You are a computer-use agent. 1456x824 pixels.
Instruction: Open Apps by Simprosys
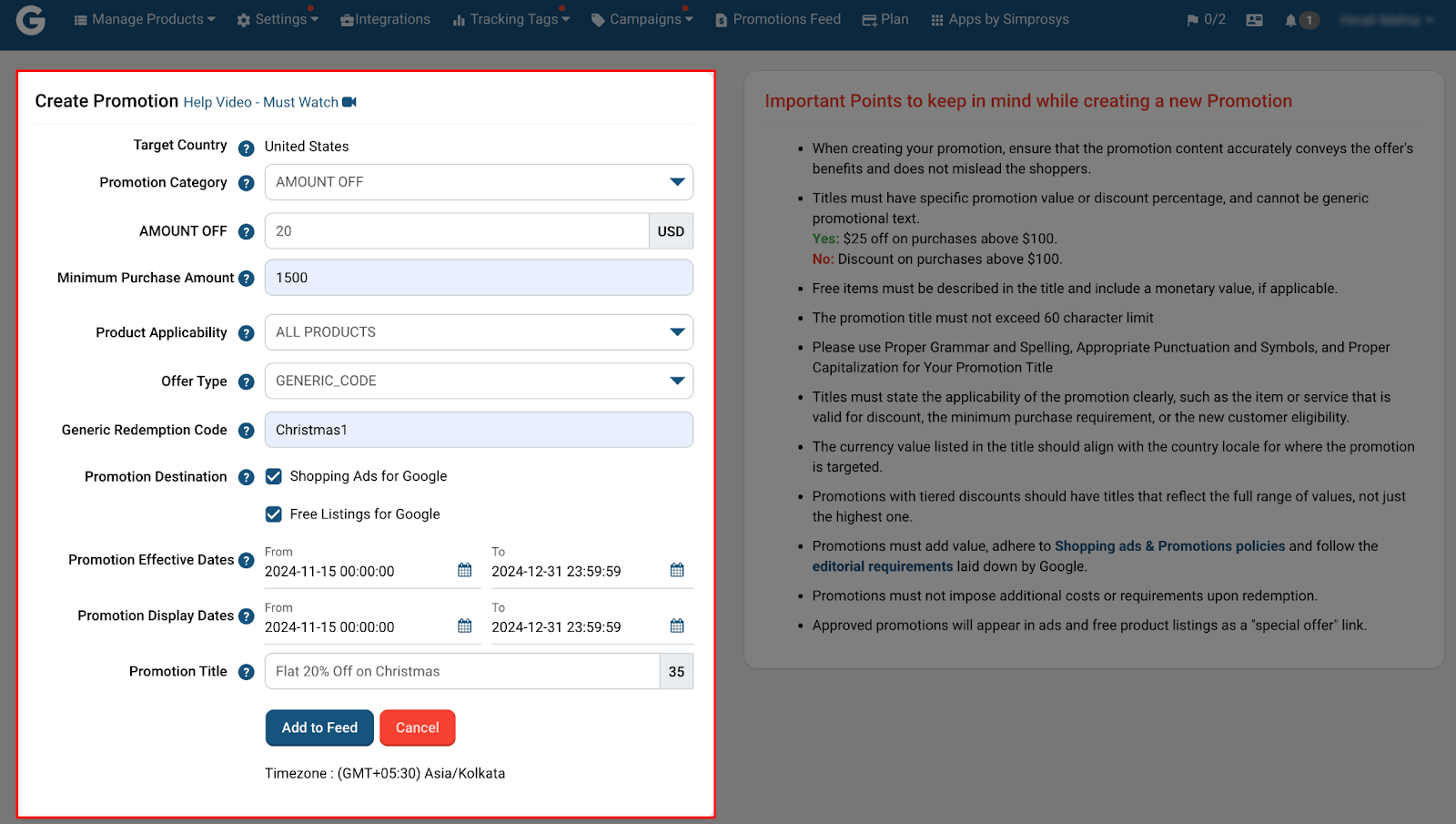tap(1000, 19)
